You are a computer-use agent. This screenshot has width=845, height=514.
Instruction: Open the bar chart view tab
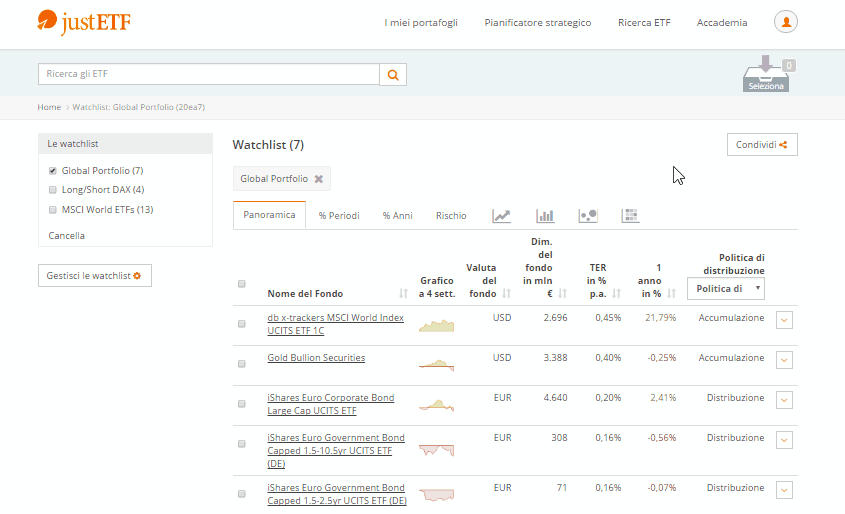point(545,215)
